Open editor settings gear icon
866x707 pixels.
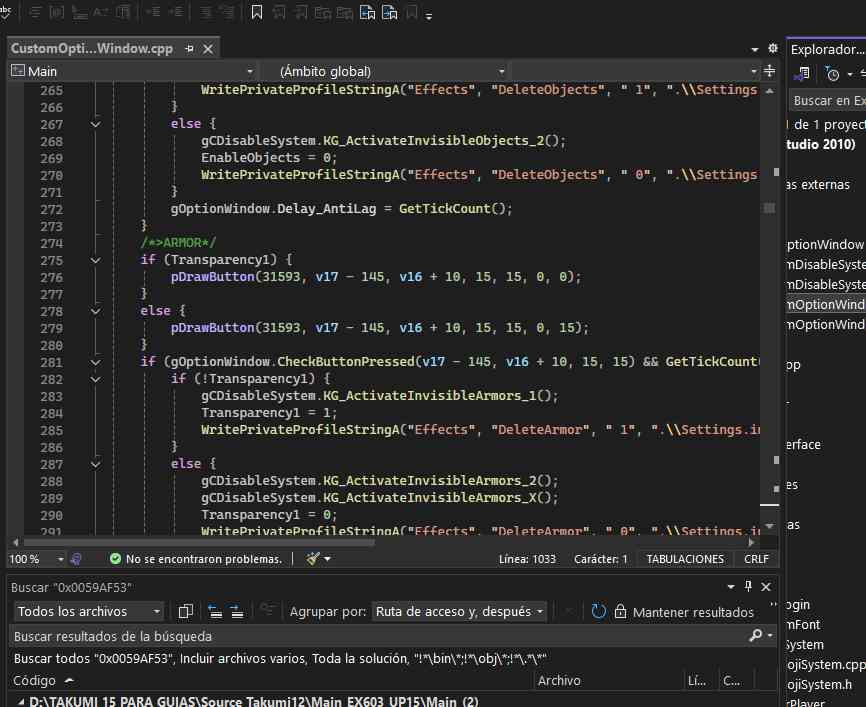(x=773, y=49)
